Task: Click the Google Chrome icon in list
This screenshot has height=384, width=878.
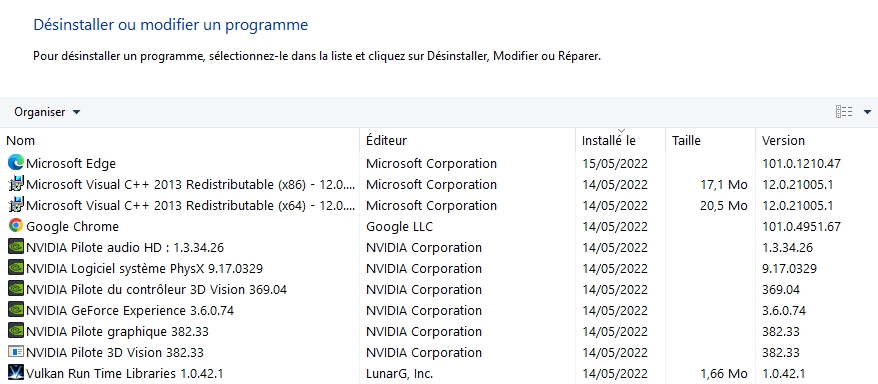Action: click(16, 226)
